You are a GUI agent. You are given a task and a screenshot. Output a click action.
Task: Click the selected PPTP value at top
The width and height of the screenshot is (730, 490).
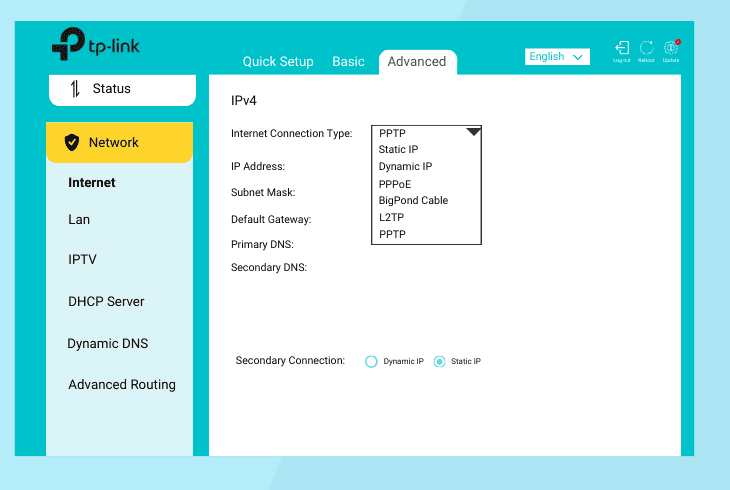pos(392,134)
